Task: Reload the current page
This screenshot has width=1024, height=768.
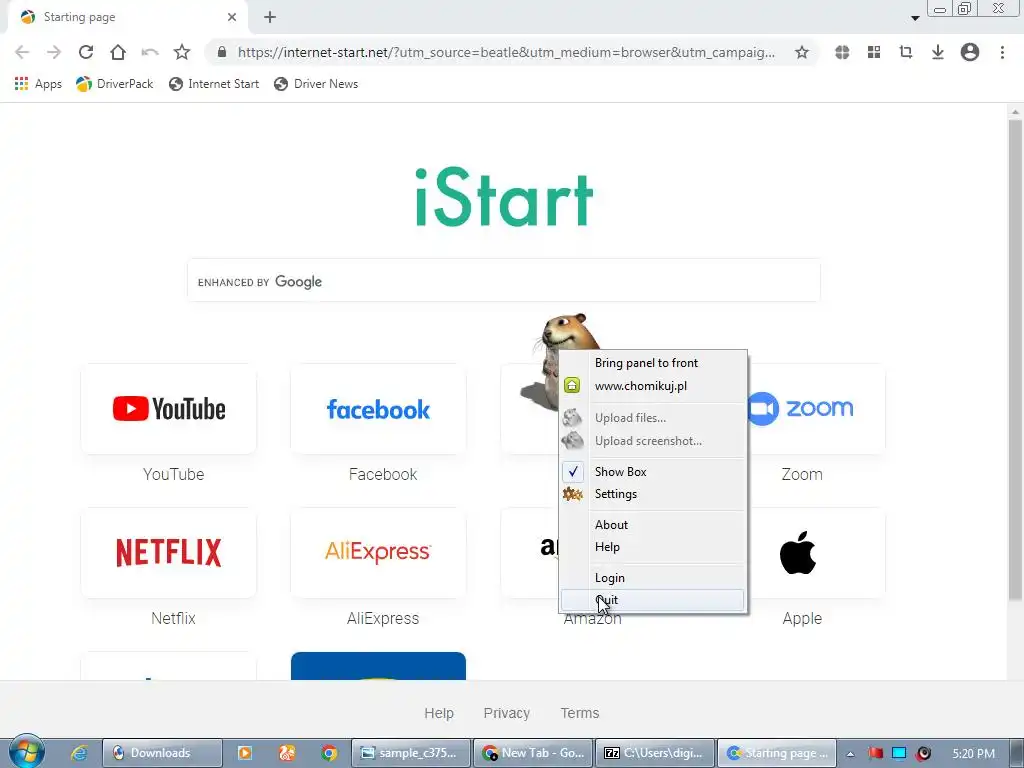Action: (86, 52)
